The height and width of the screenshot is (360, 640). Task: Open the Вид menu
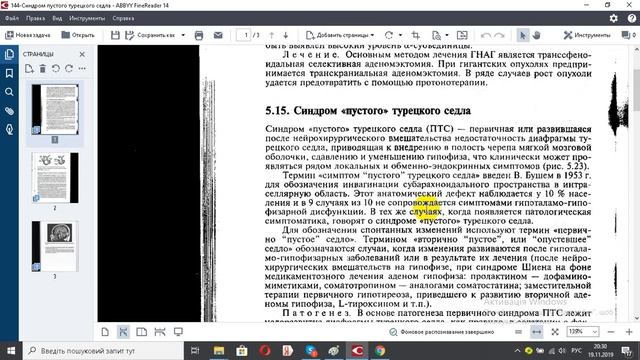57,18
